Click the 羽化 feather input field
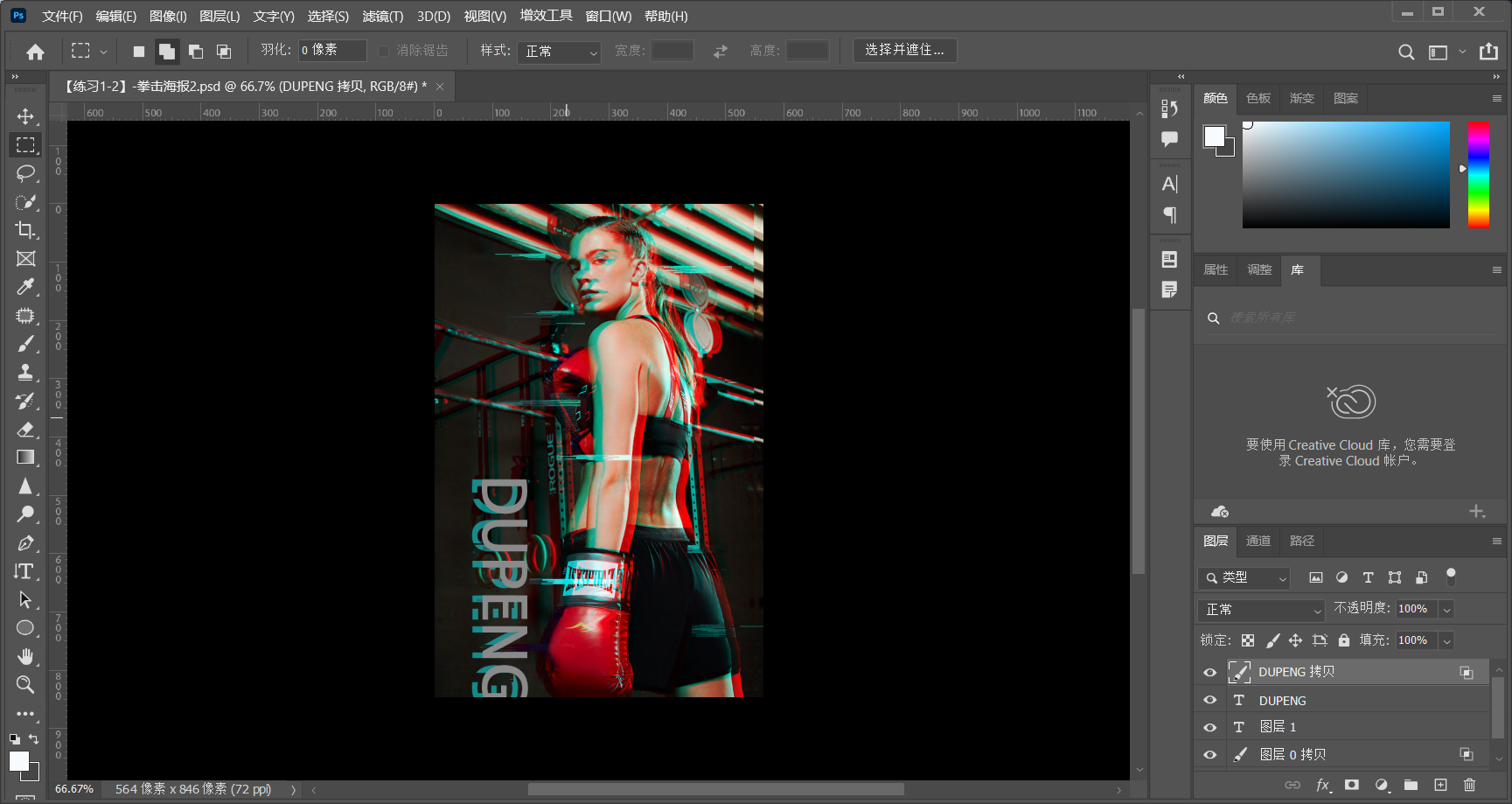The image size is (1512, 804). [332, 51]
